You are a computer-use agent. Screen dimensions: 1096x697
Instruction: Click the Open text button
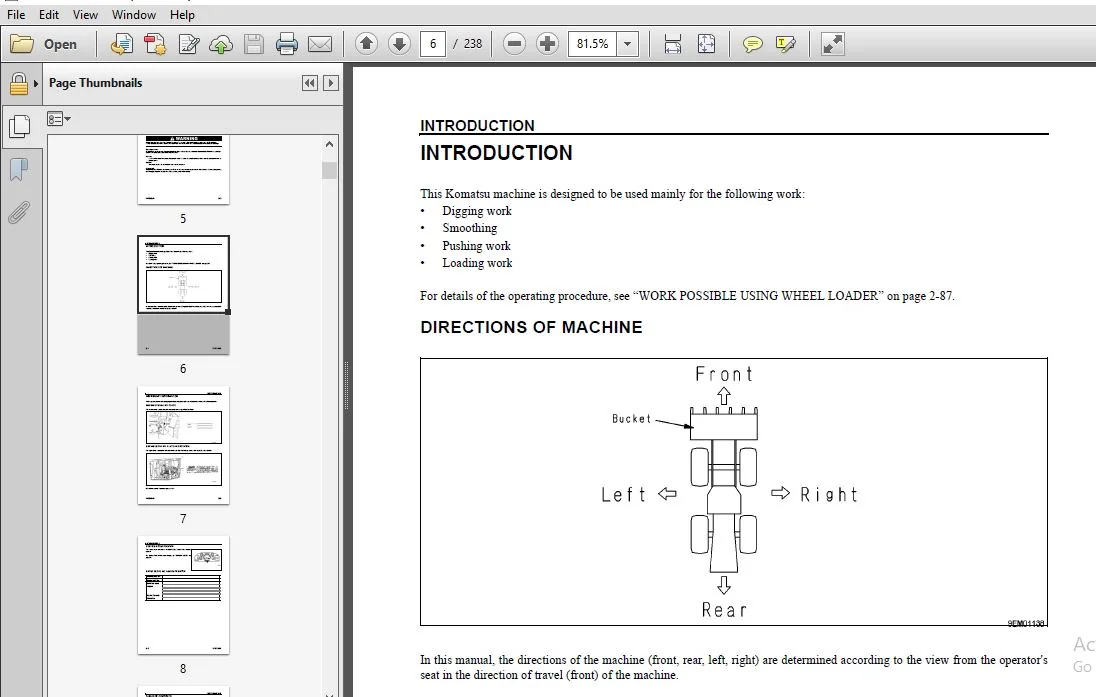(x=60, y=44)
